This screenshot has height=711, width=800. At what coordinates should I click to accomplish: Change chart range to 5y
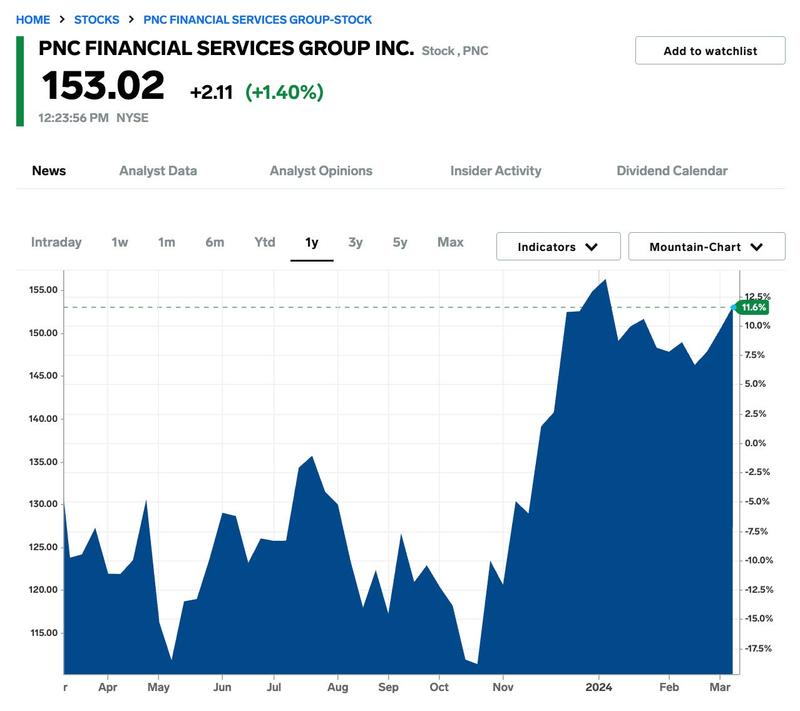400,242
